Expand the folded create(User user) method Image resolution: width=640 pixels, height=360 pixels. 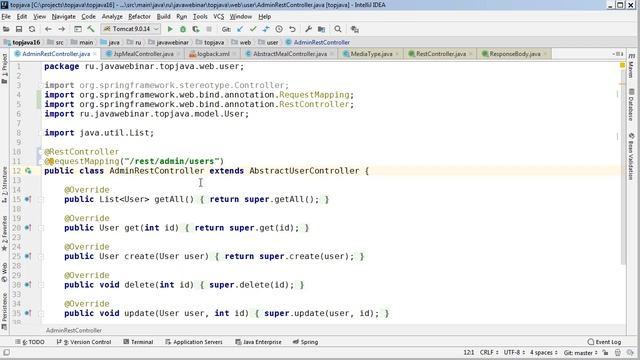(41, 256)
